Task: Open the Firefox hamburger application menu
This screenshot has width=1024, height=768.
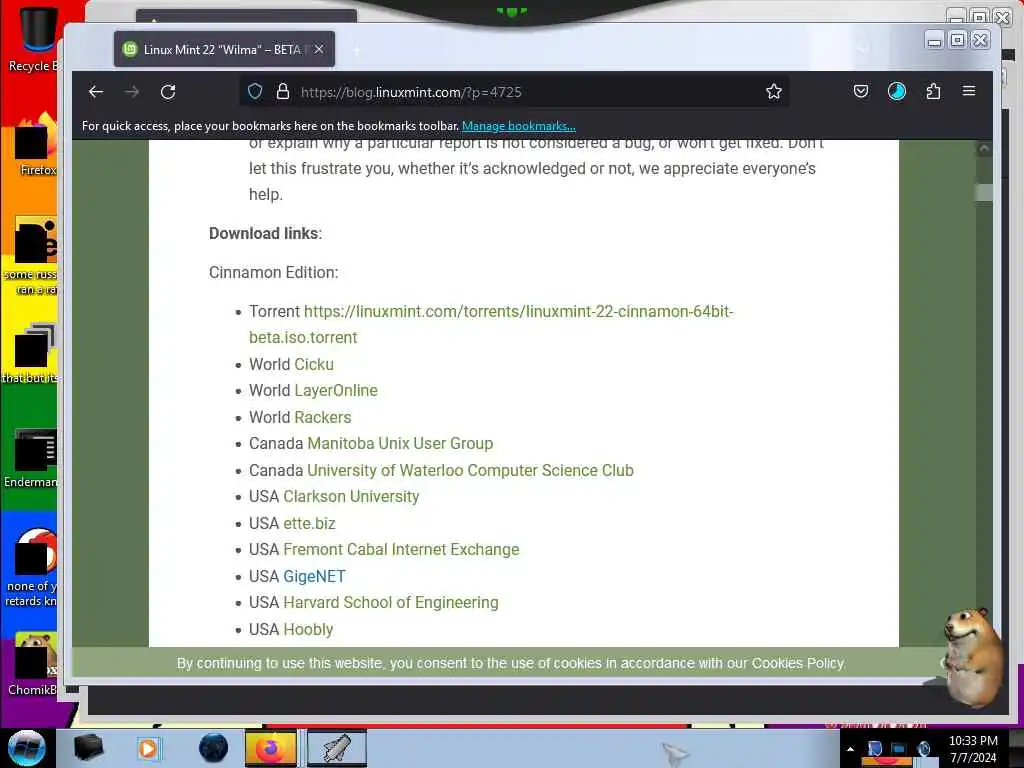Action: coord(969,91)
